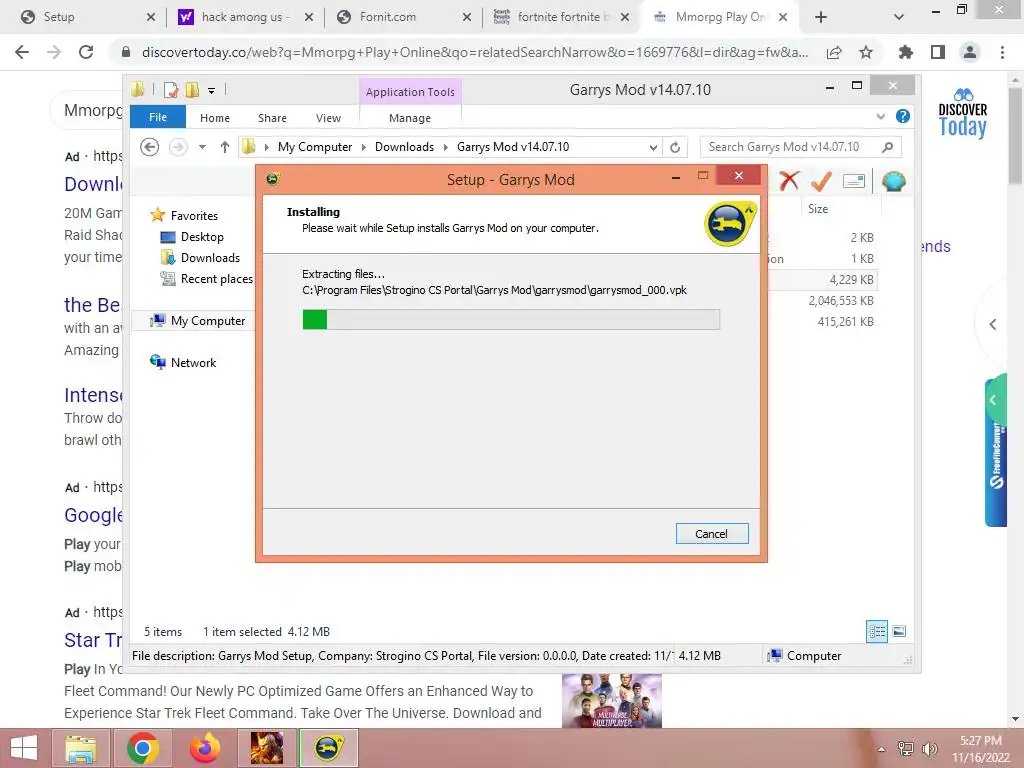This screenshot has height=768, width=1024.
Task: Click the rename box toolbar icon
Action: tap(854, 181)
